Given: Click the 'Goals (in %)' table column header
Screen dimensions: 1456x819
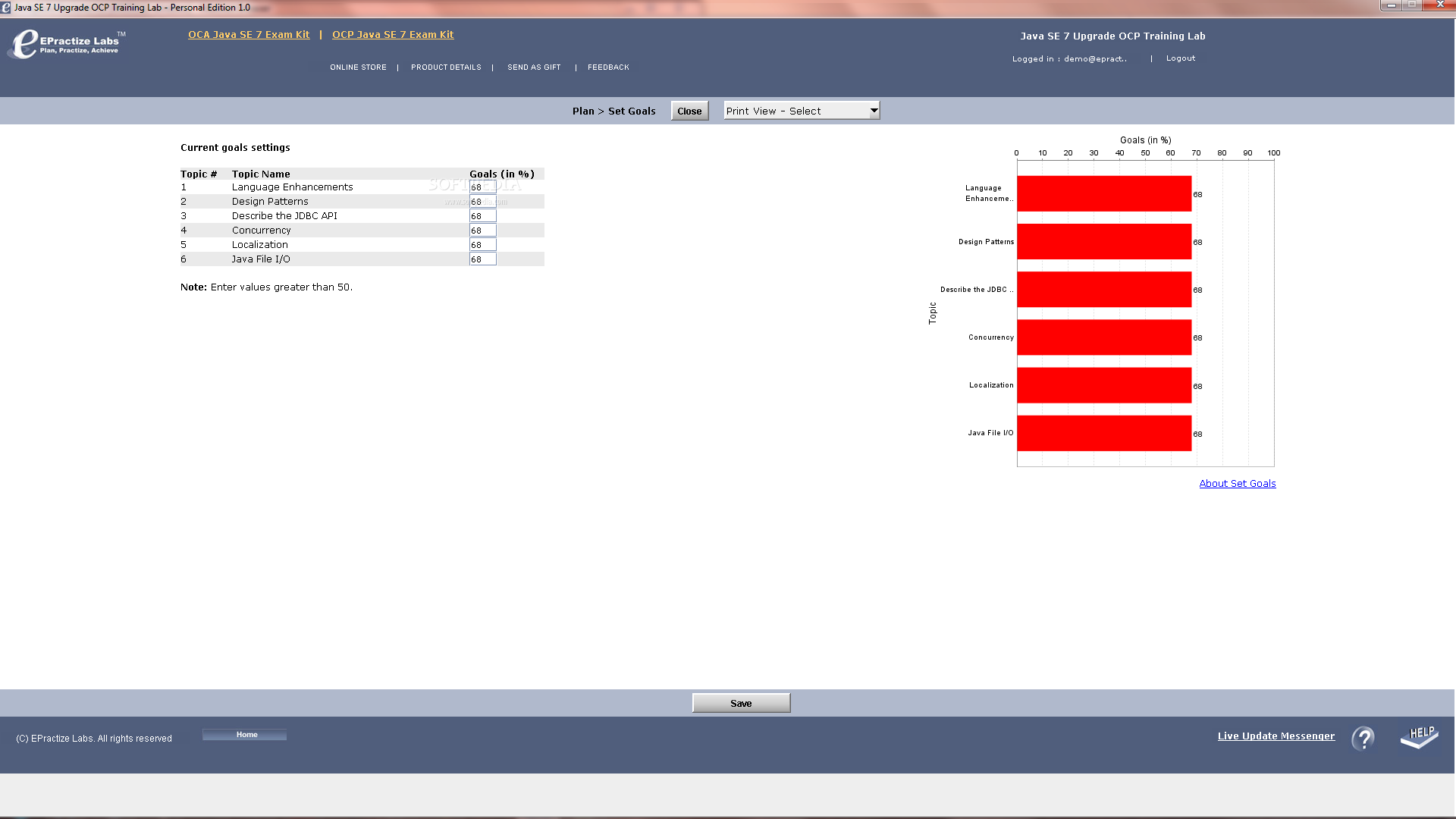Looking at the screenshot, I should click(502, 174).
